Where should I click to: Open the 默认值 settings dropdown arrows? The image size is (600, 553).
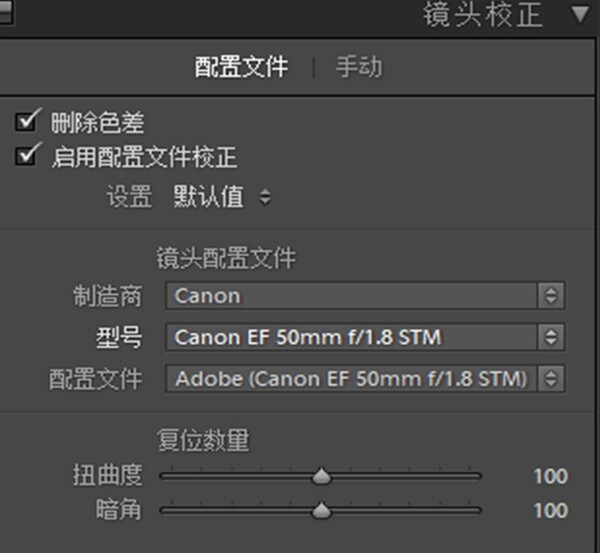click(x=265, y=197)
